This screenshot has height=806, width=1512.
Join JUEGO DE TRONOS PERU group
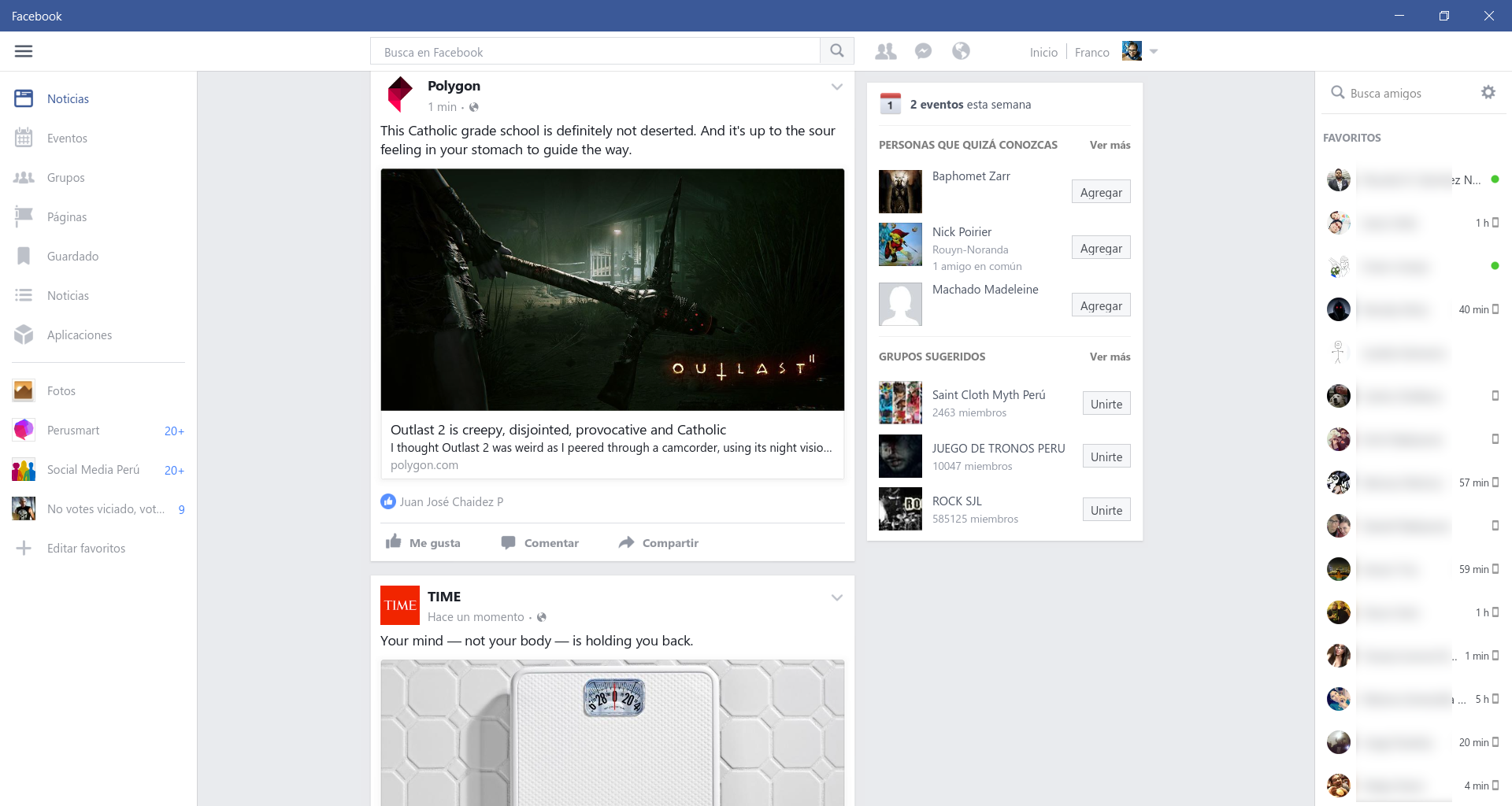tap(1106, 457)
